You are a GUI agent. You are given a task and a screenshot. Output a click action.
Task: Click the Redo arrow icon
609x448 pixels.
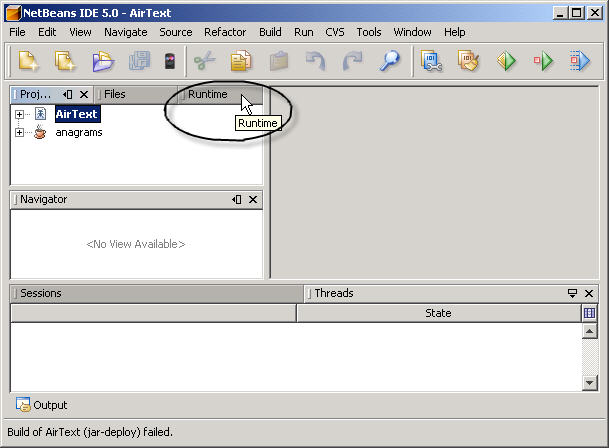pyautogui.click(x=352, y=61)
